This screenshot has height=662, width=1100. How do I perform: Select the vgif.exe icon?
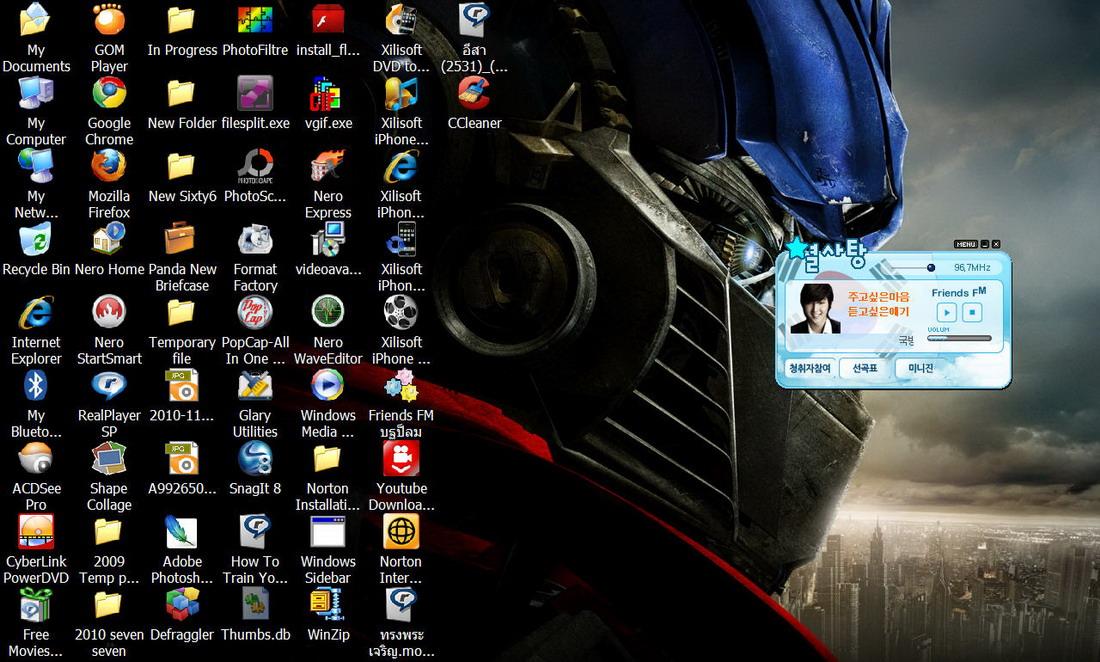(x=328, y=103)
